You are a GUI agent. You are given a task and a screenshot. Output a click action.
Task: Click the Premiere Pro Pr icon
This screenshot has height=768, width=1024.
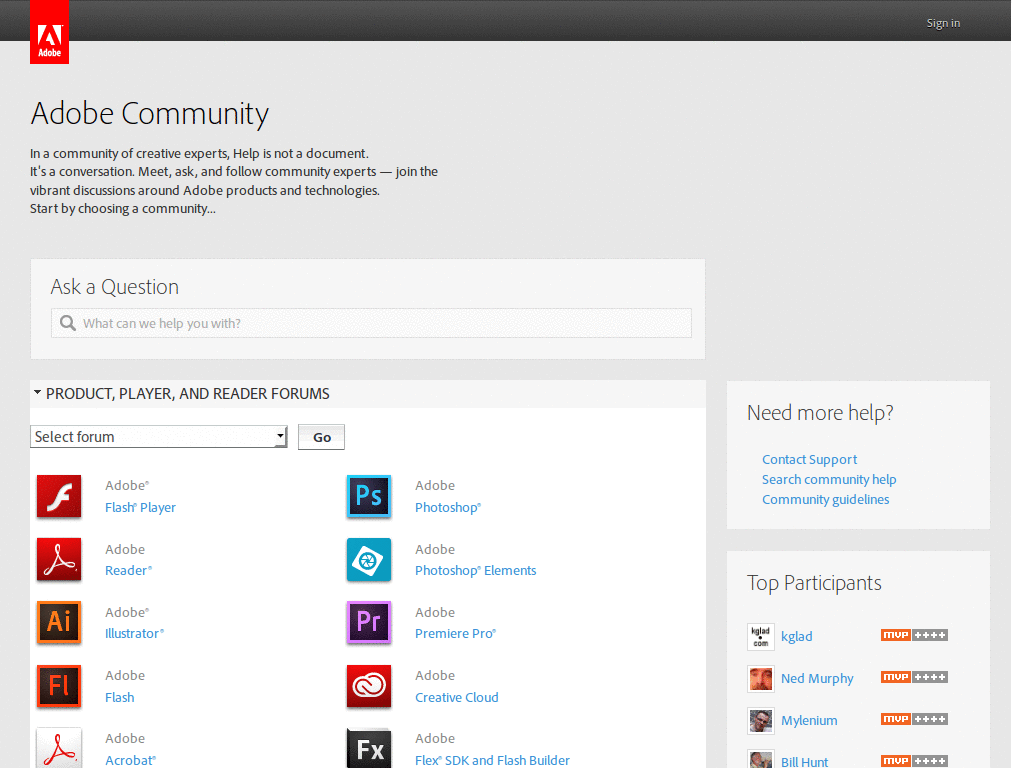(x=369, y=623)
